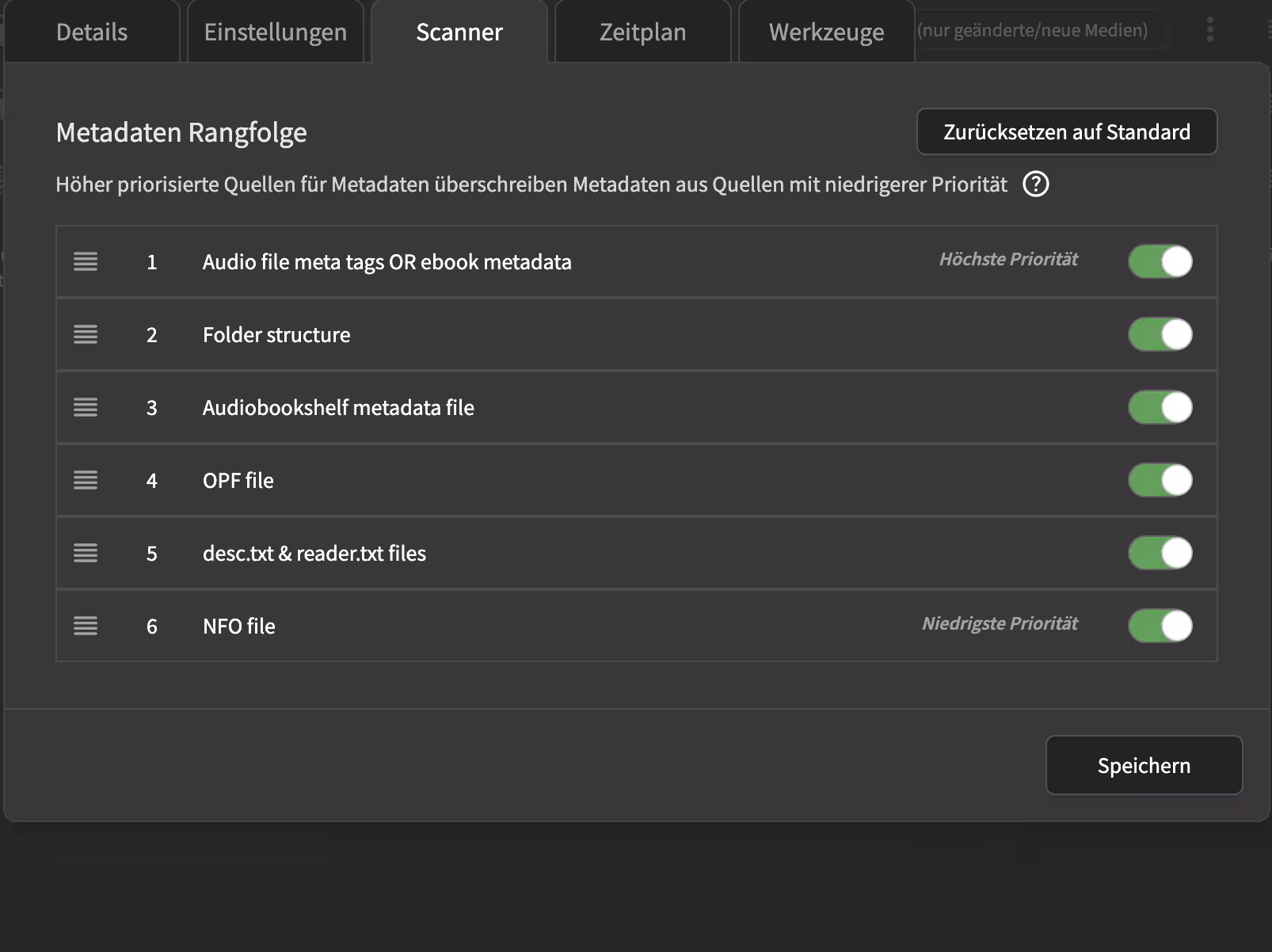
Task: Open the help question mark icon
Action: (1035, 185)
